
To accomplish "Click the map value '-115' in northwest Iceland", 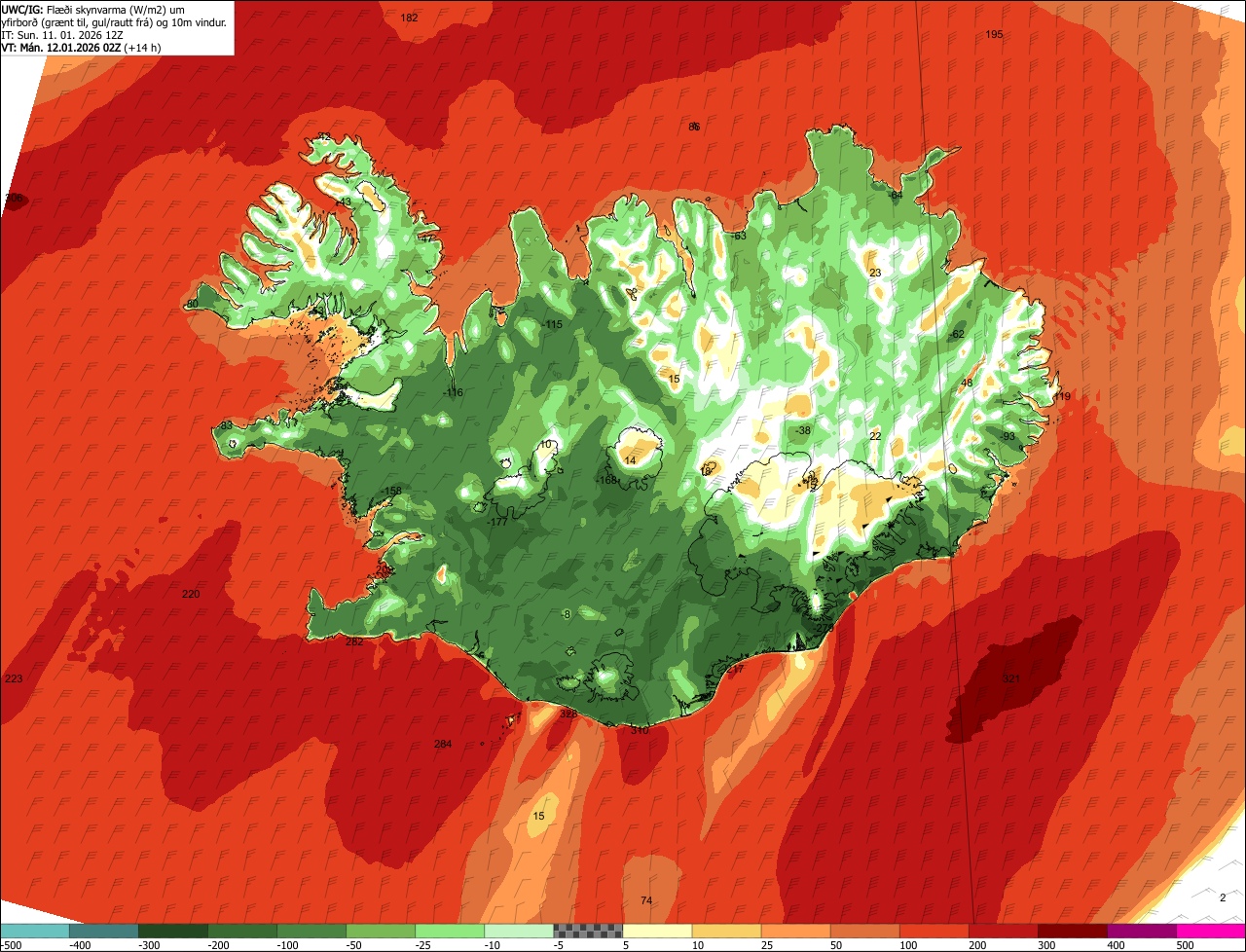I will [552, 324].
